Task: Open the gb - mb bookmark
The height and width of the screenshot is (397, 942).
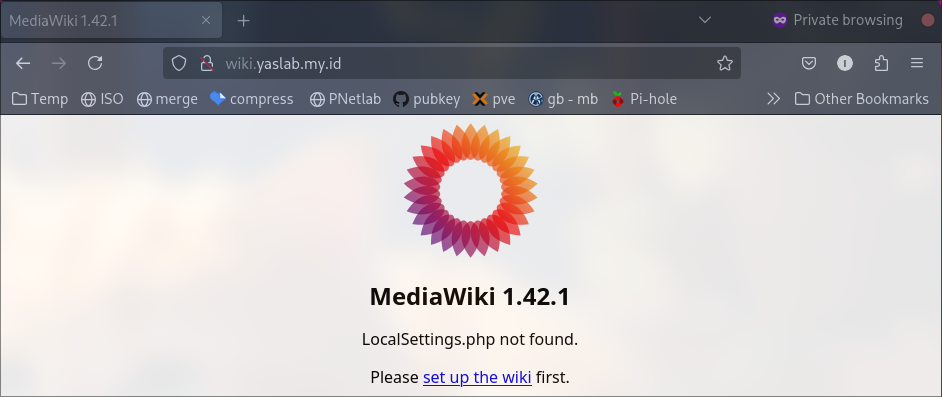Action: (x=563, y=99)
